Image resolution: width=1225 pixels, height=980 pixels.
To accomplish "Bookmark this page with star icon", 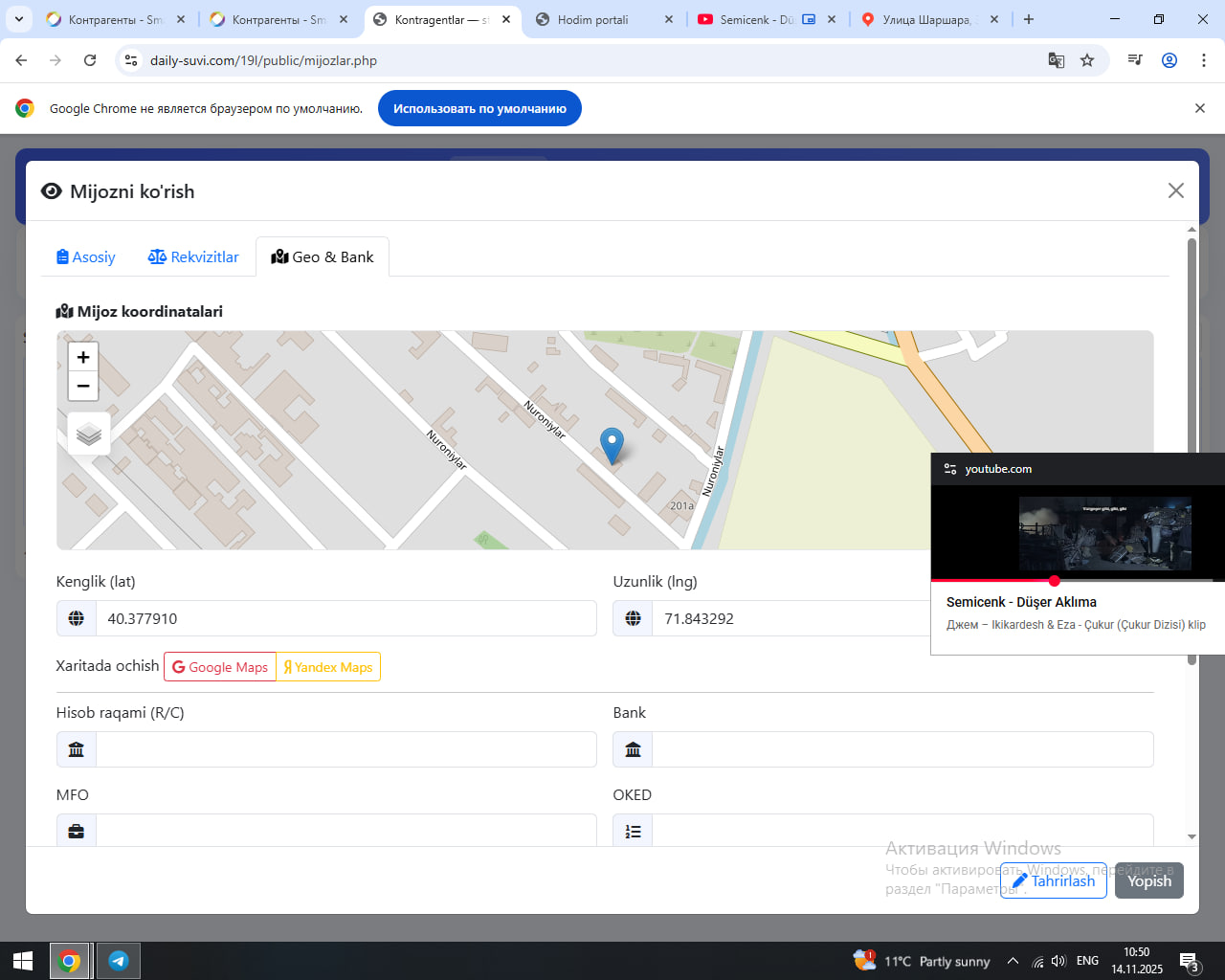I will coord(1087,60).
